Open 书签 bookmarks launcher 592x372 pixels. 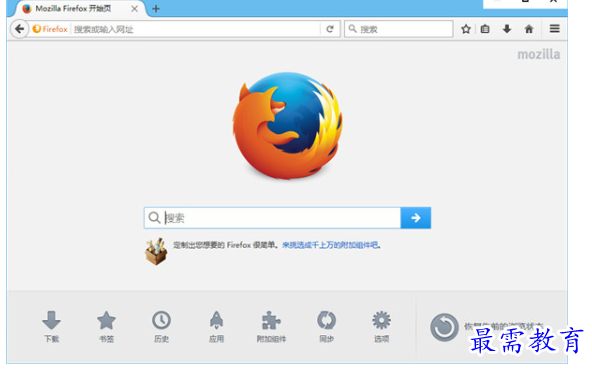[x=106, y=327]
